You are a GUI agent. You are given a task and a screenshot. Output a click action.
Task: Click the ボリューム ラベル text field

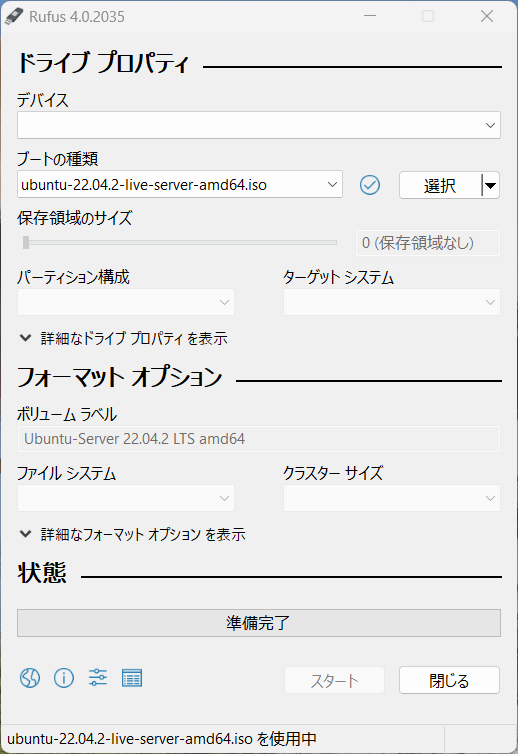[259, 439]
